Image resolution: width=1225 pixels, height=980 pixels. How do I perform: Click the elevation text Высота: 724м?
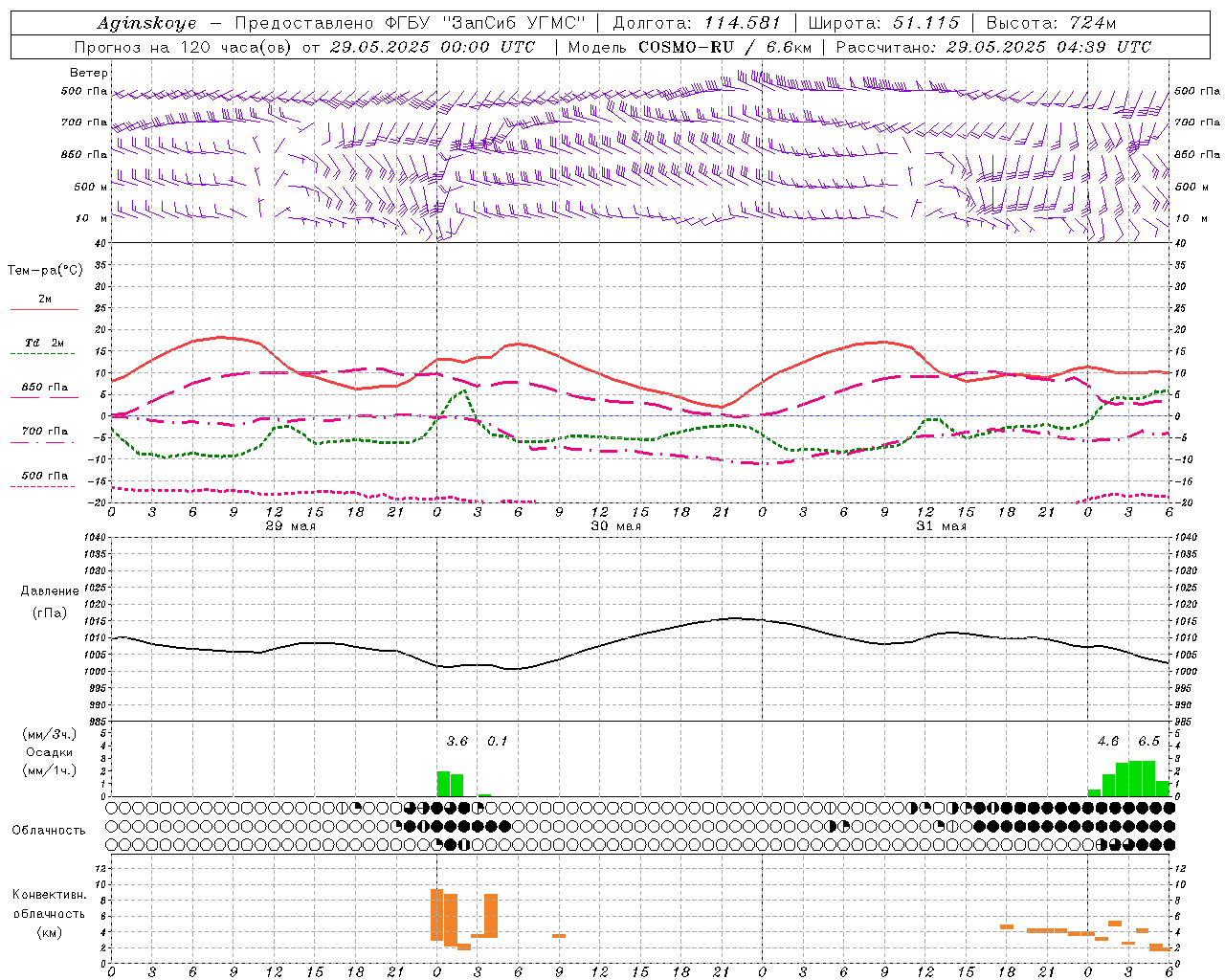(1051, 23)
